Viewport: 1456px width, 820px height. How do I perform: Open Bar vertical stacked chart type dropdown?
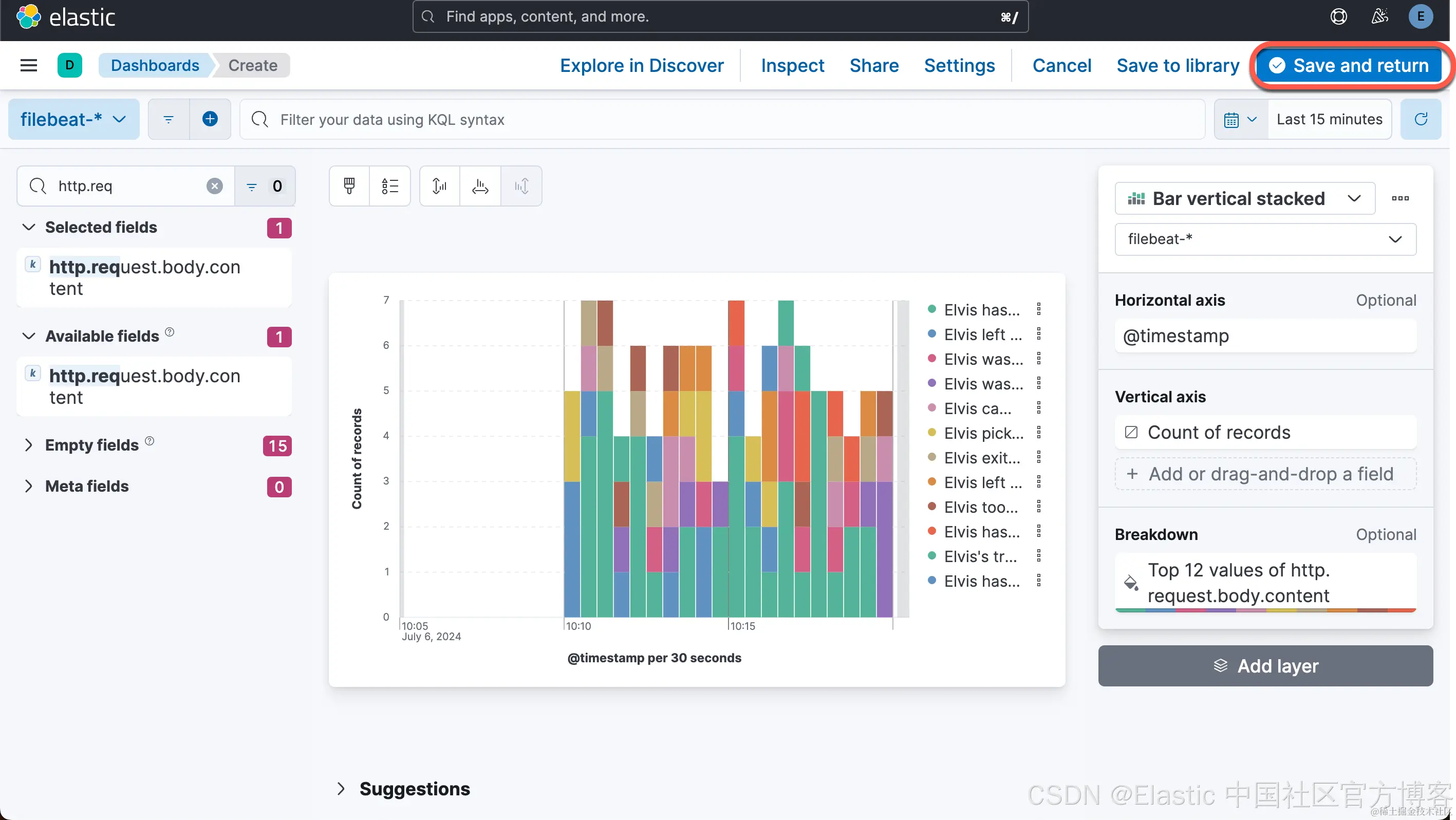1244,198
